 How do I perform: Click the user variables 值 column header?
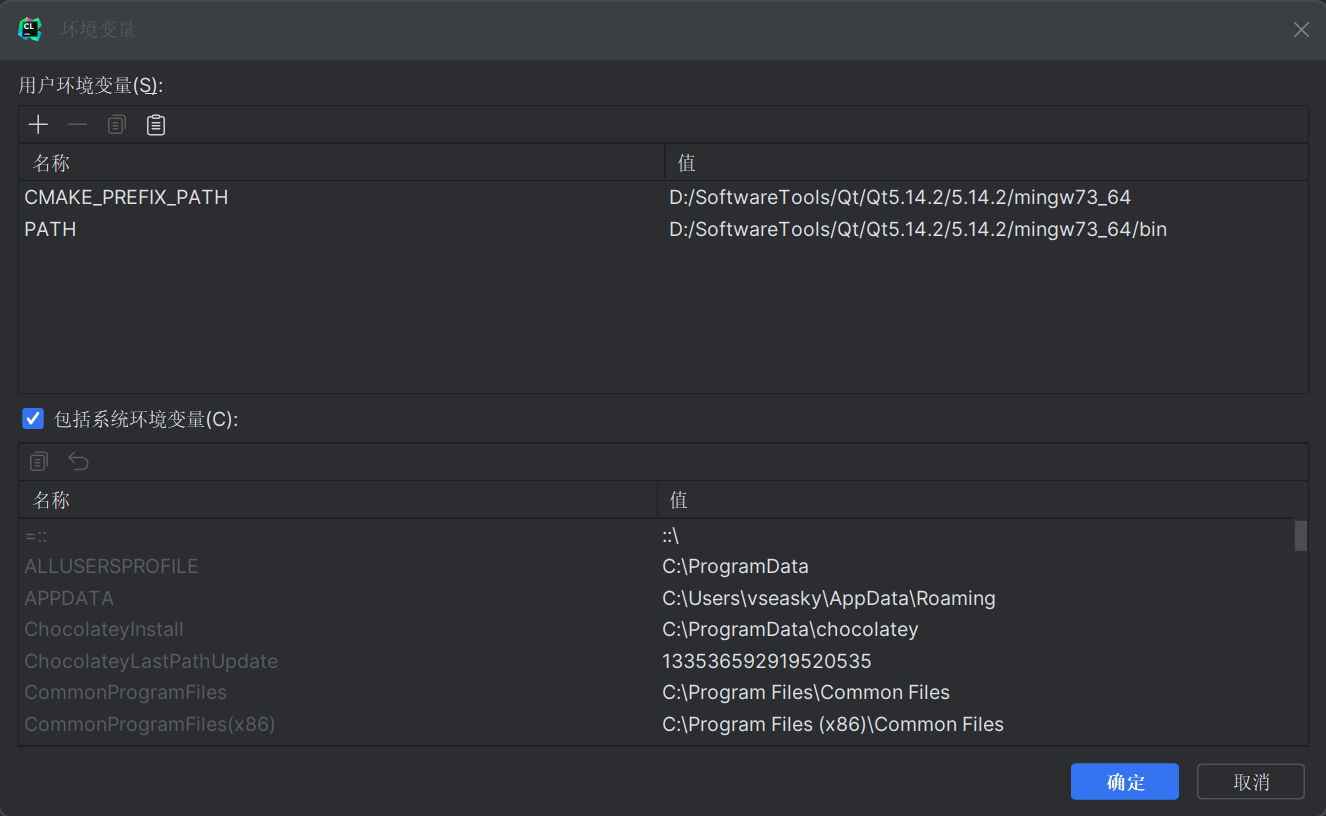[686, 163]
